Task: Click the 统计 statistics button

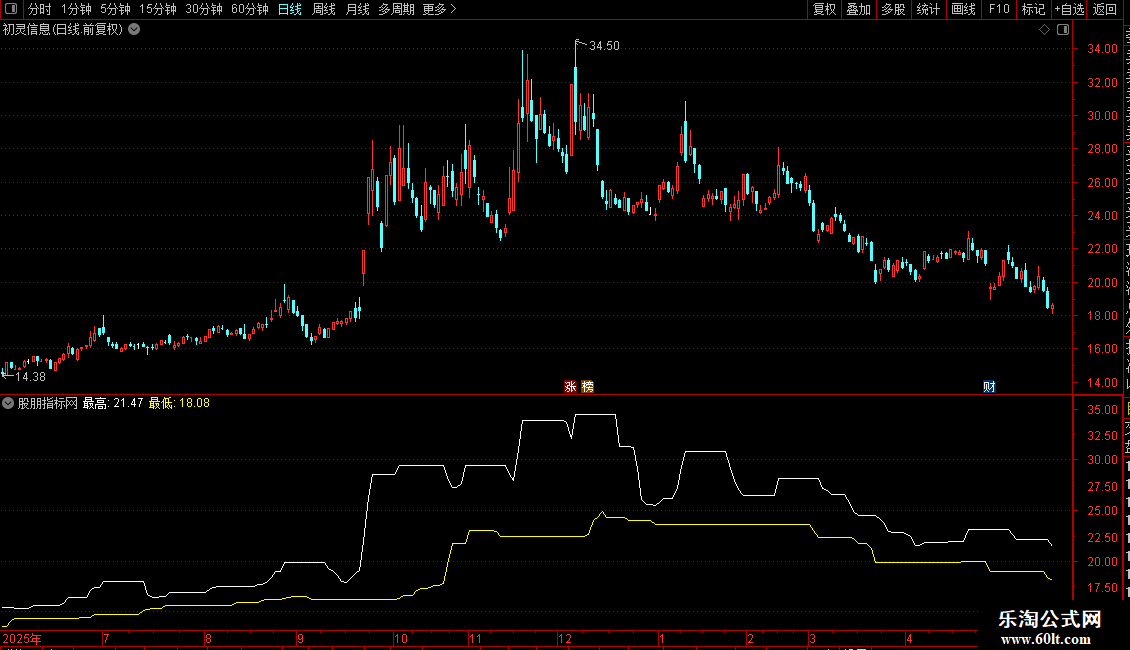Action: pyautogui.click(x=927, y=9)
